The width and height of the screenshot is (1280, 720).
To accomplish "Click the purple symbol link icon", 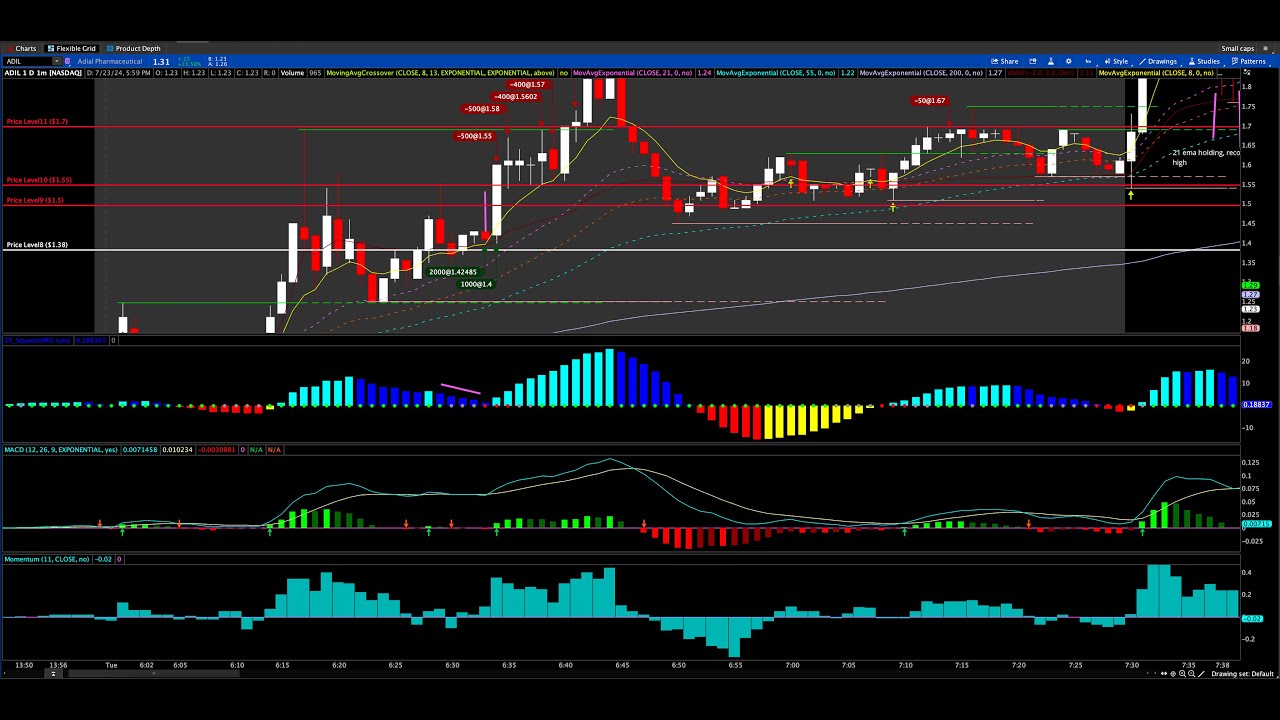I will click(x=67, y=62).
